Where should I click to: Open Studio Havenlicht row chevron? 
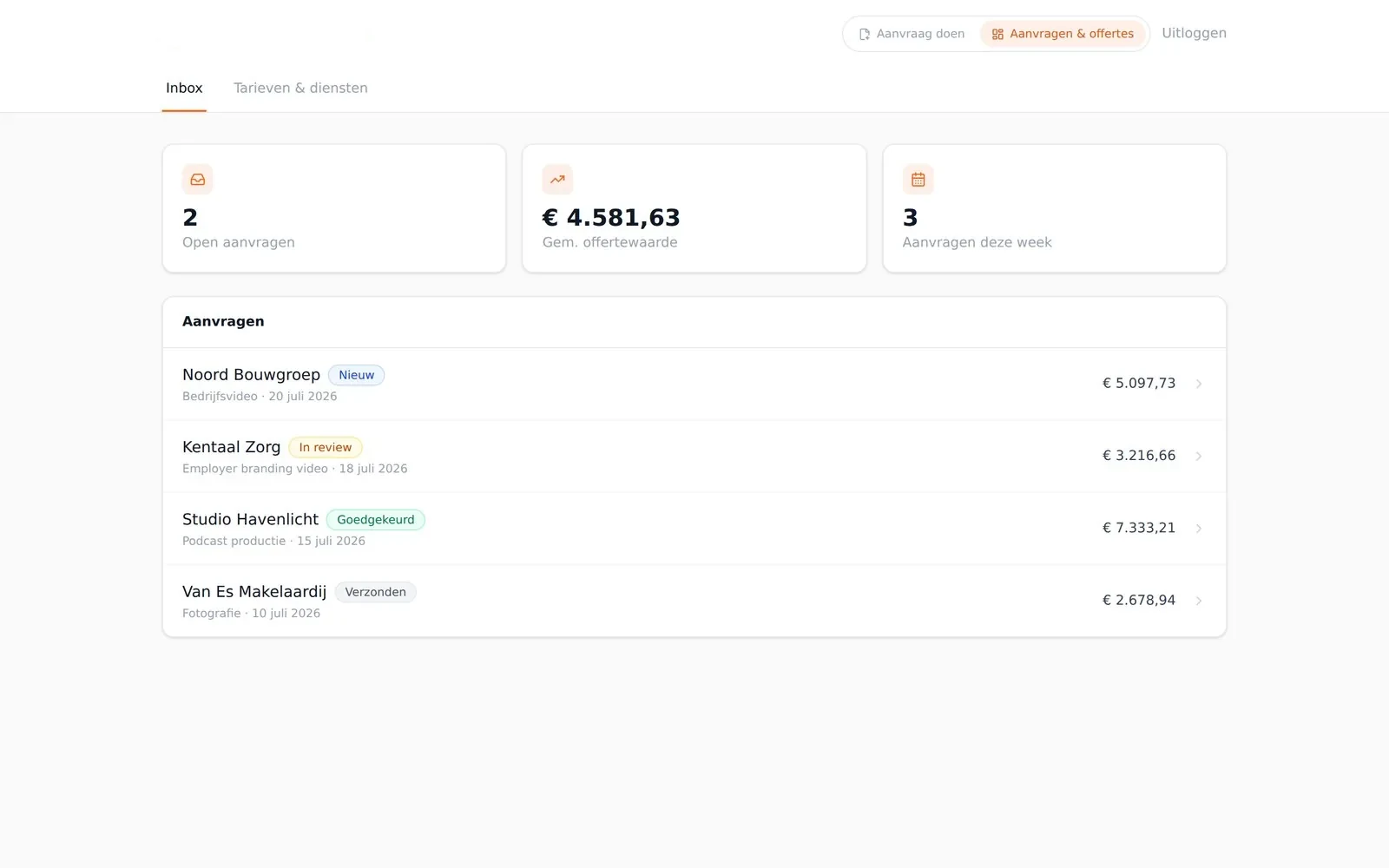pyautogui.click(x=1199, y=528)
